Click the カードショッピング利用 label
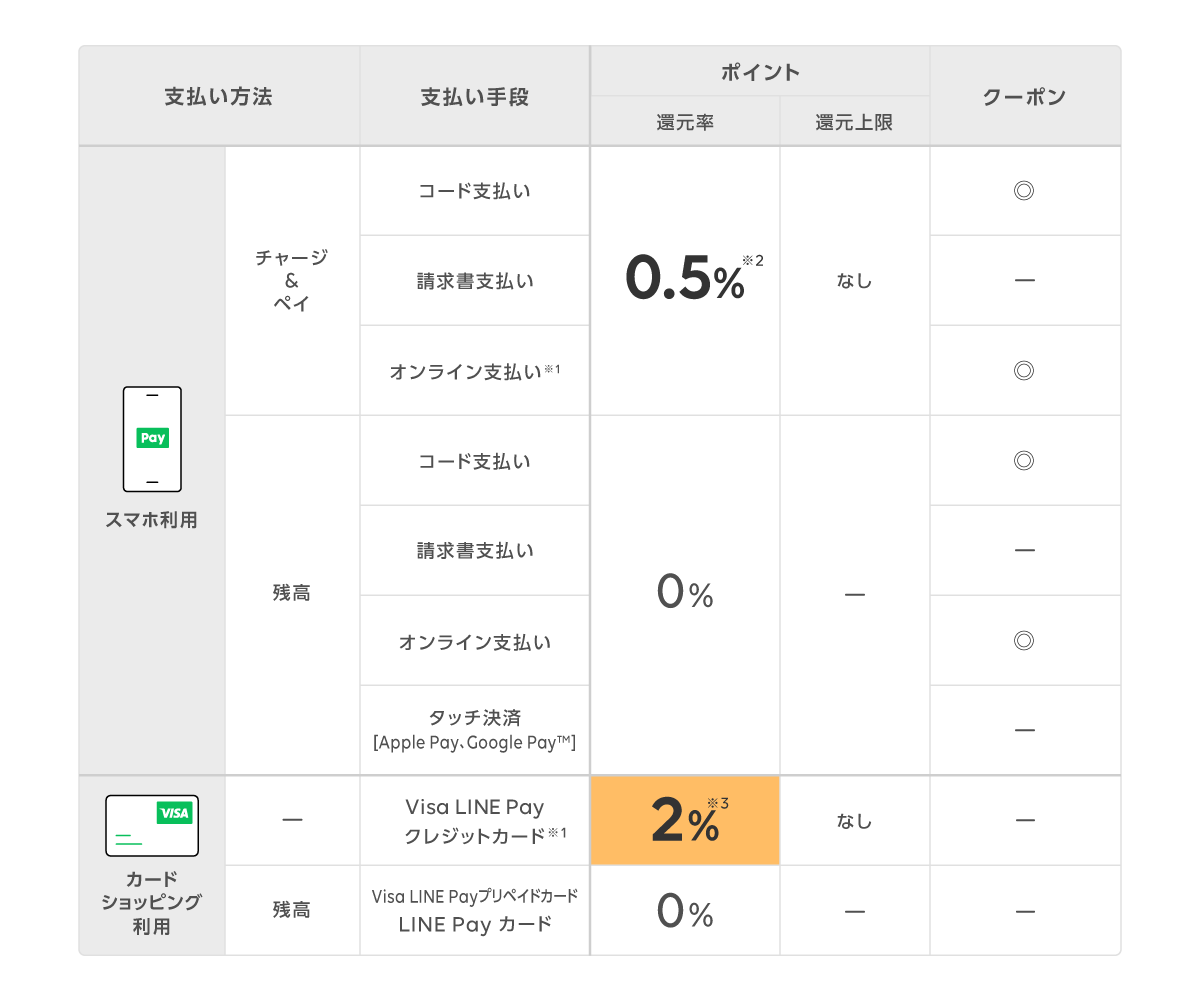The height and width of the screenshot is (1006, 1200). tap(152, 903)
